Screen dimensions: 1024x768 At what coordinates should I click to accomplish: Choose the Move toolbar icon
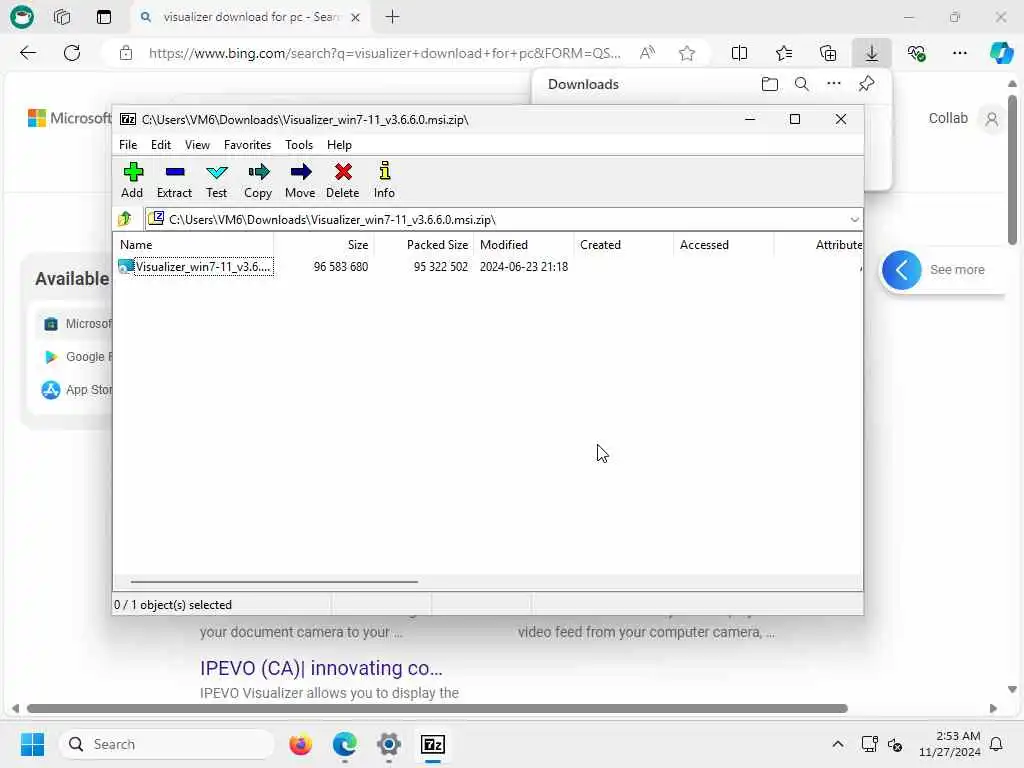click(300, 180)
